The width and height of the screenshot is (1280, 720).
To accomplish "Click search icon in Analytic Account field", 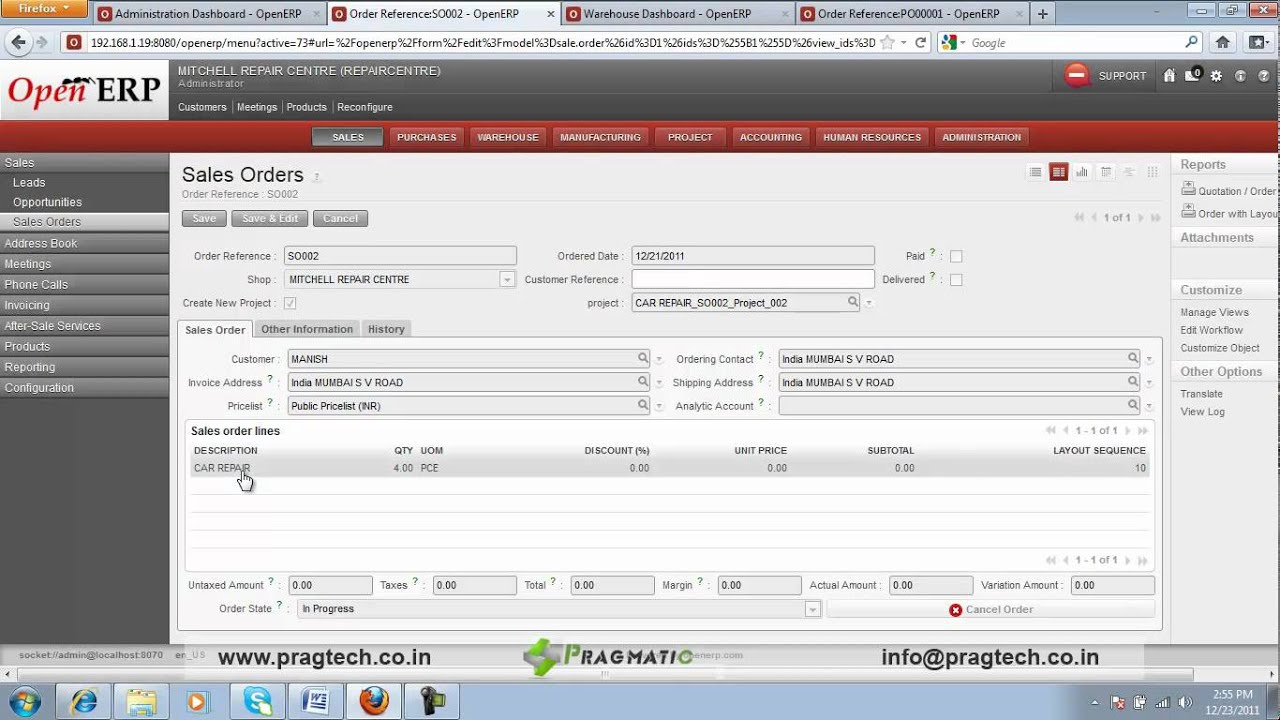I will pos(1133,405).
